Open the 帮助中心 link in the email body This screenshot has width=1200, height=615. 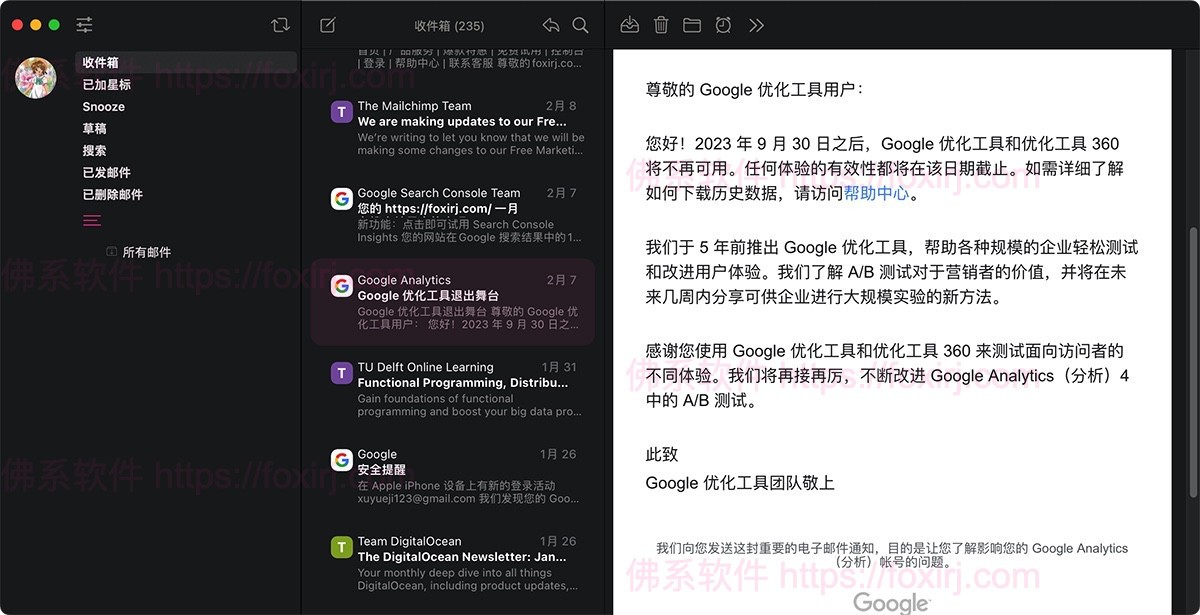pos(877,192)
